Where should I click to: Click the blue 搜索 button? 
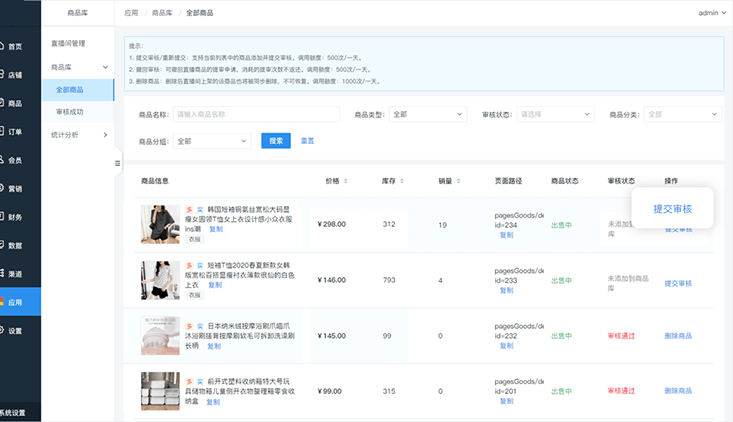tap(276, 141)
